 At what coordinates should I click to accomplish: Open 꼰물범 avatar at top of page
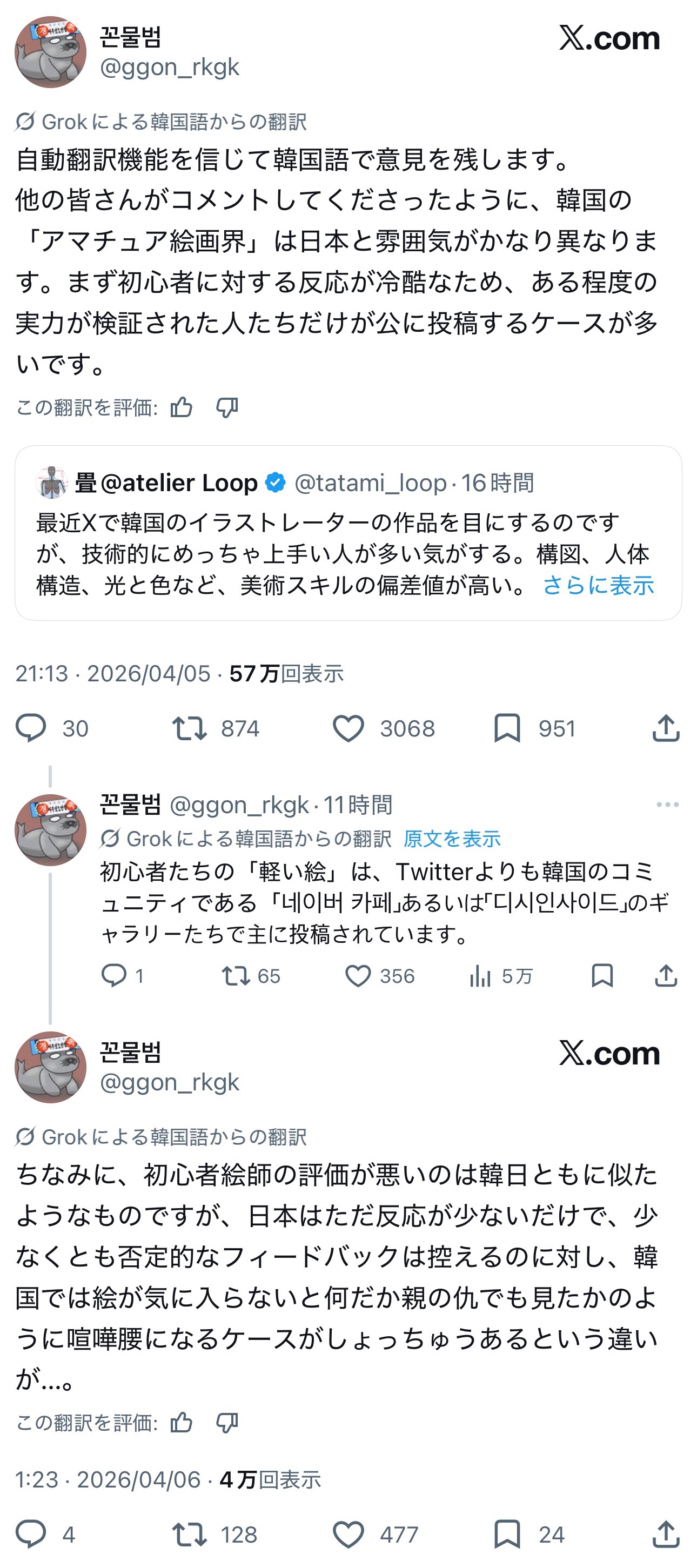51,52
